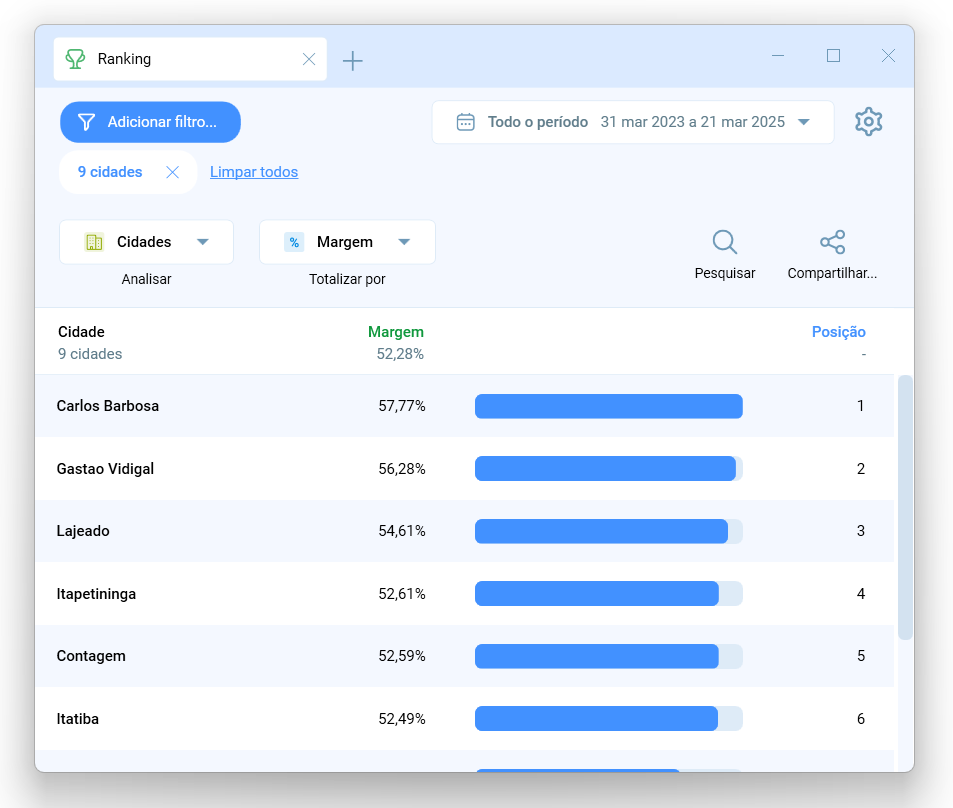The image size is (953, 808).
Task: Click the Limpar todos link
Action: (254, 172)
